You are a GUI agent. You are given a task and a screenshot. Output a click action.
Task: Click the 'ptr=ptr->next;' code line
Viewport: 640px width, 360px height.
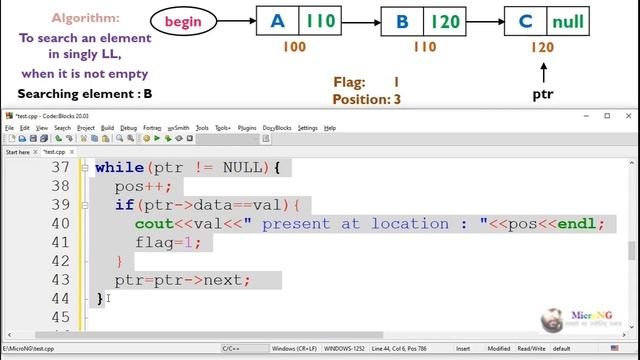(x=182, y=280)
